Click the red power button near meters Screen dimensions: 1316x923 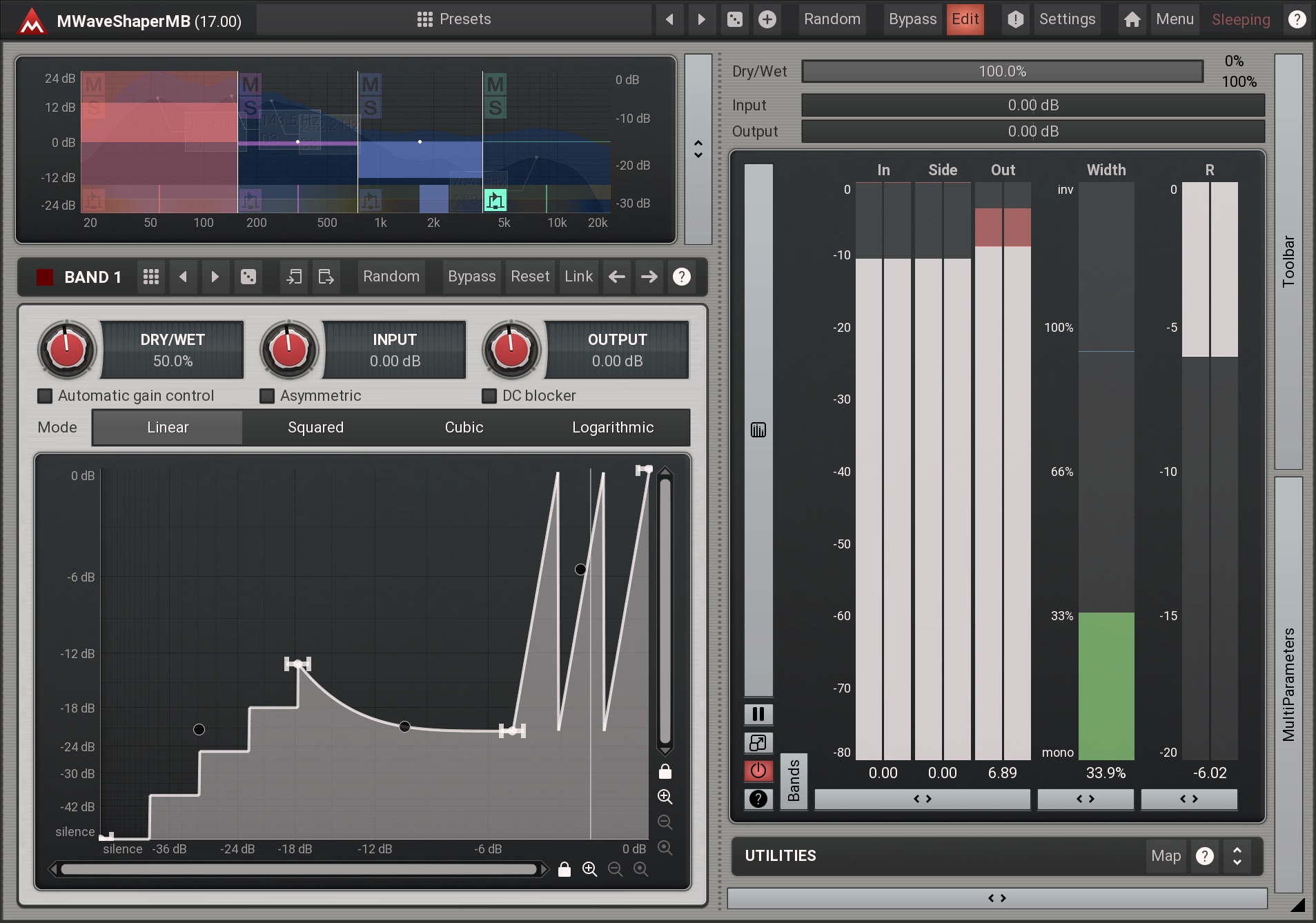click(758, 771)
